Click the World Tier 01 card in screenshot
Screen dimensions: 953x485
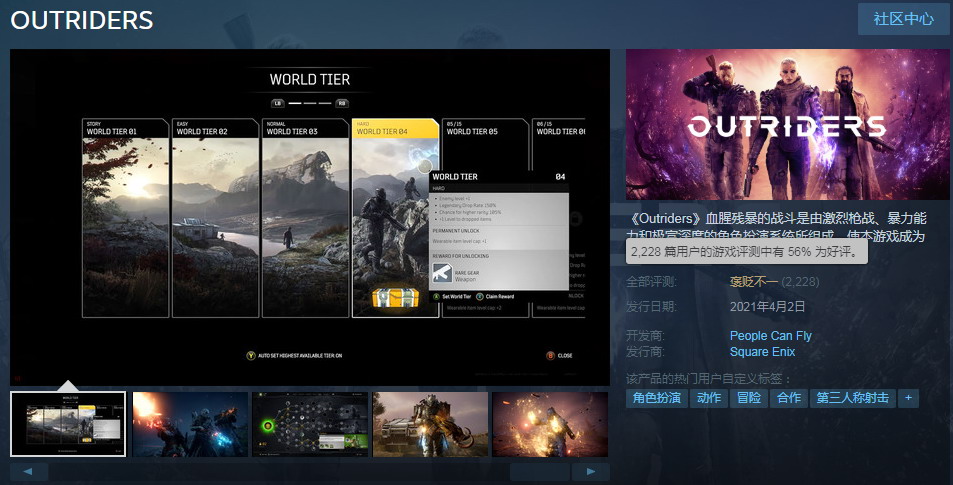pyautogui.click(x=125, y=218)
